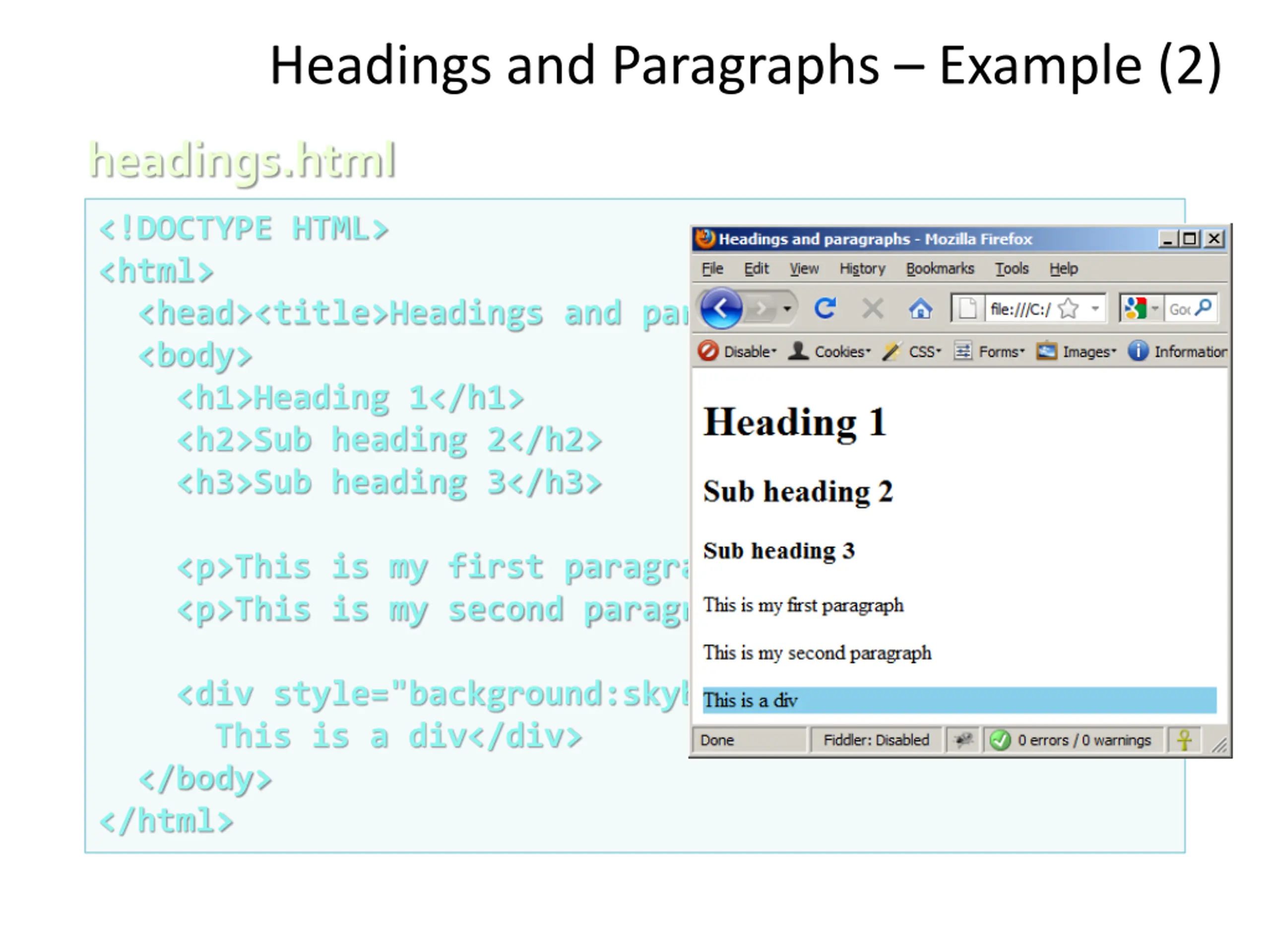Click the yellow ankh status bar icon
The width and height of the screenshot is (1270, 952).
(x=1184, y=740)
